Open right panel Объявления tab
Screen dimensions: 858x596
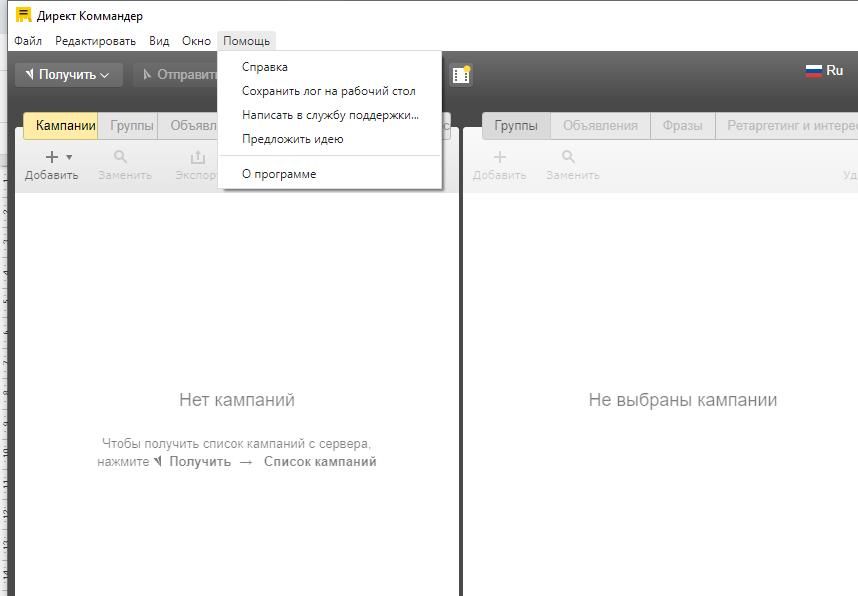pyautogui.click(x=600, y=125)
